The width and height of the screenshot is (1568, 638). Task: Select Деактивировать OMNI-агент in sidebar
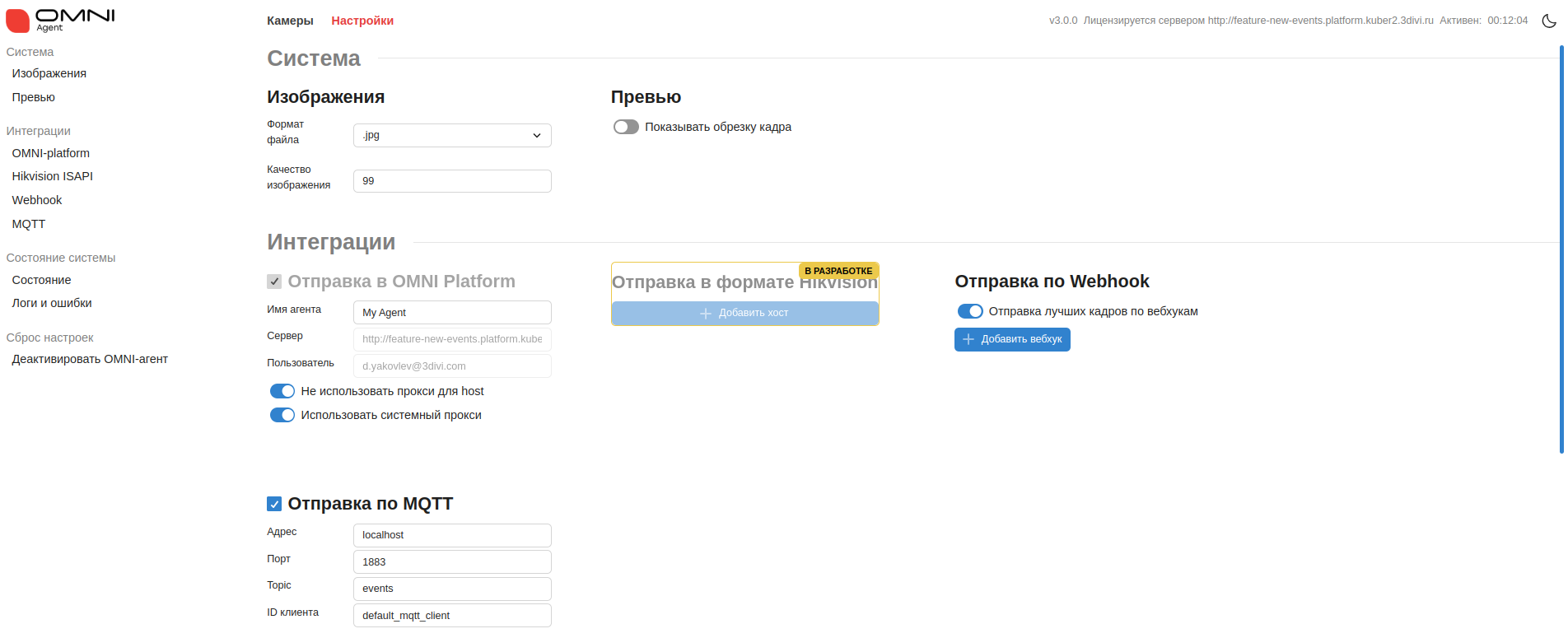(90, 359)
